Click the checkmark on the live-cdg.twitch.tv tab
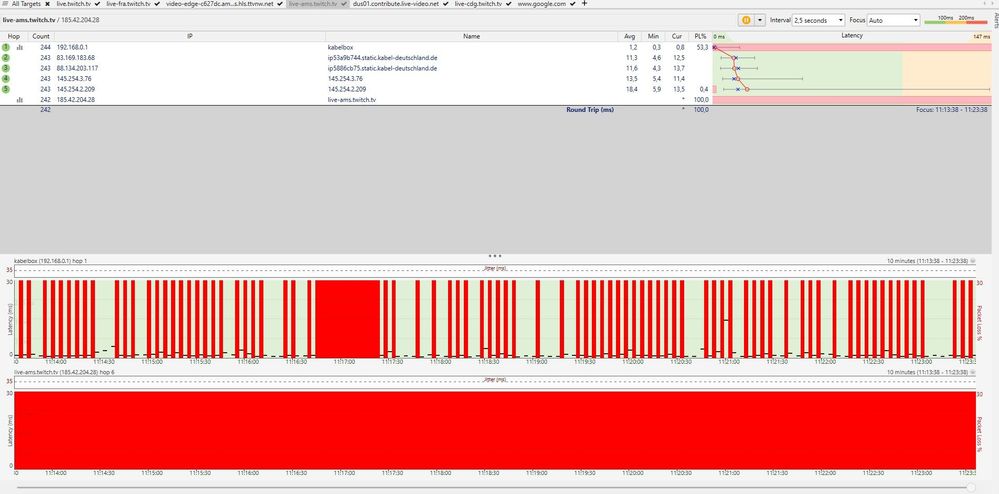 508,4
